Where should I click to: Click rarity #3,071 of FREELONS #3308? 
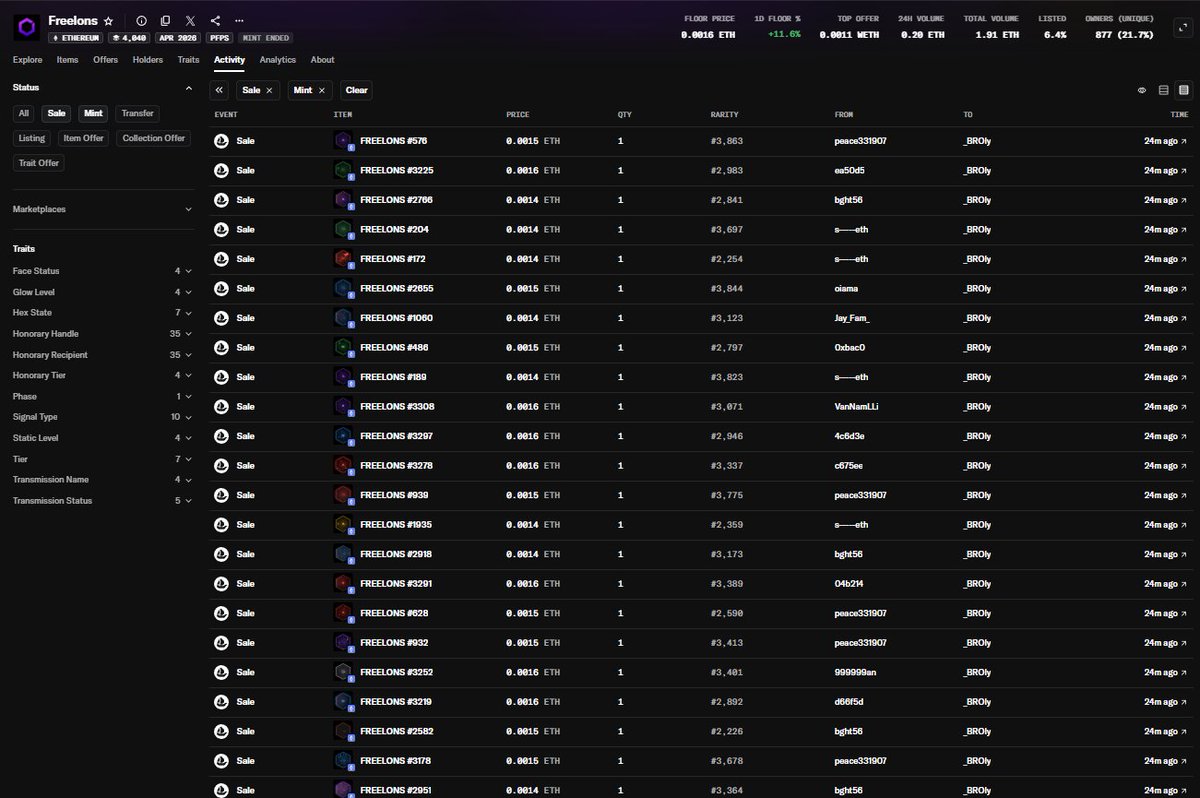727,407
